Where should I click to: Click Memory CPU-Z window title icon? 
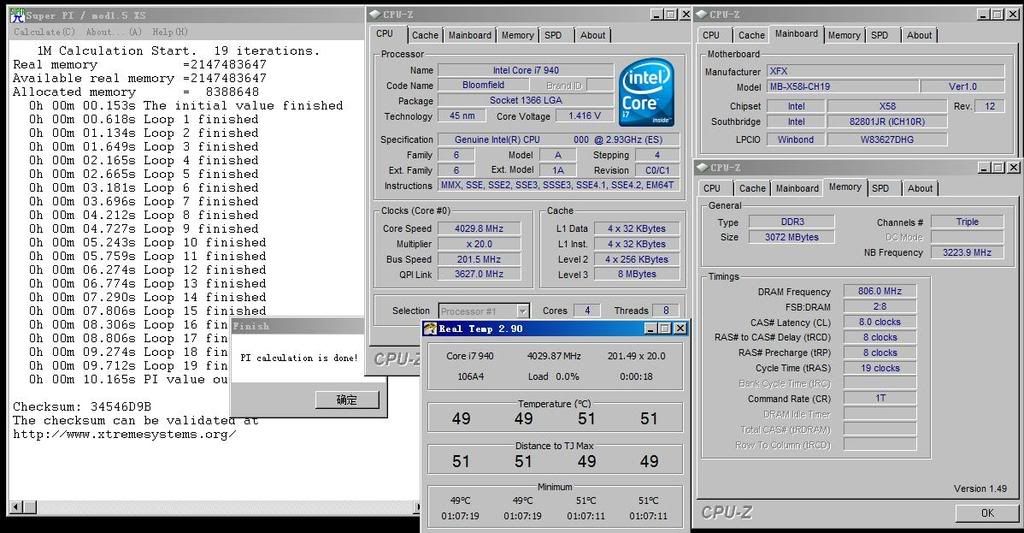703,167
